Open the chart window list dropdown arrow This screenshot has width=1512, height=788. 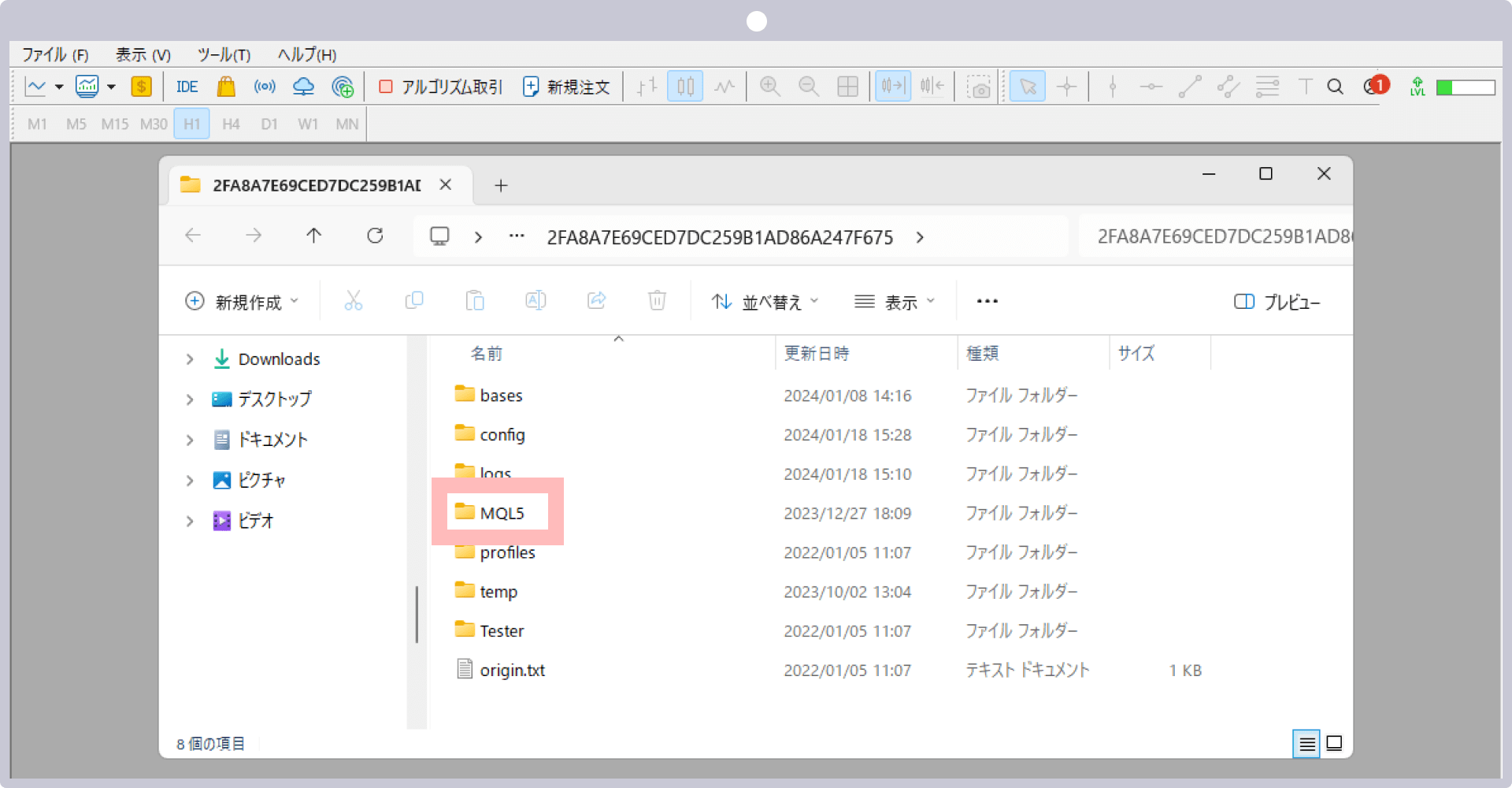(x=111, y=87)
